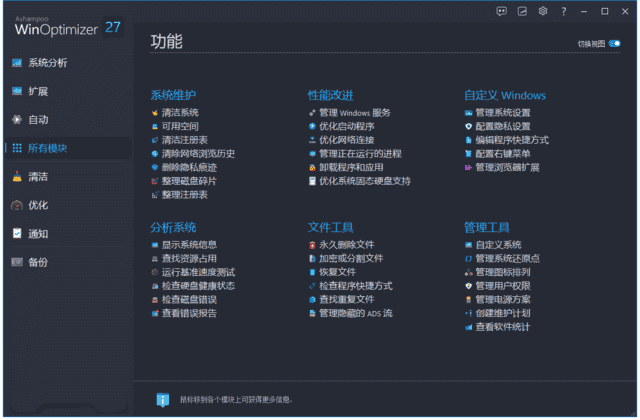This screenshot has width=640, height=420.
Task: Open the help question mark icon
Action: (564, 11)
